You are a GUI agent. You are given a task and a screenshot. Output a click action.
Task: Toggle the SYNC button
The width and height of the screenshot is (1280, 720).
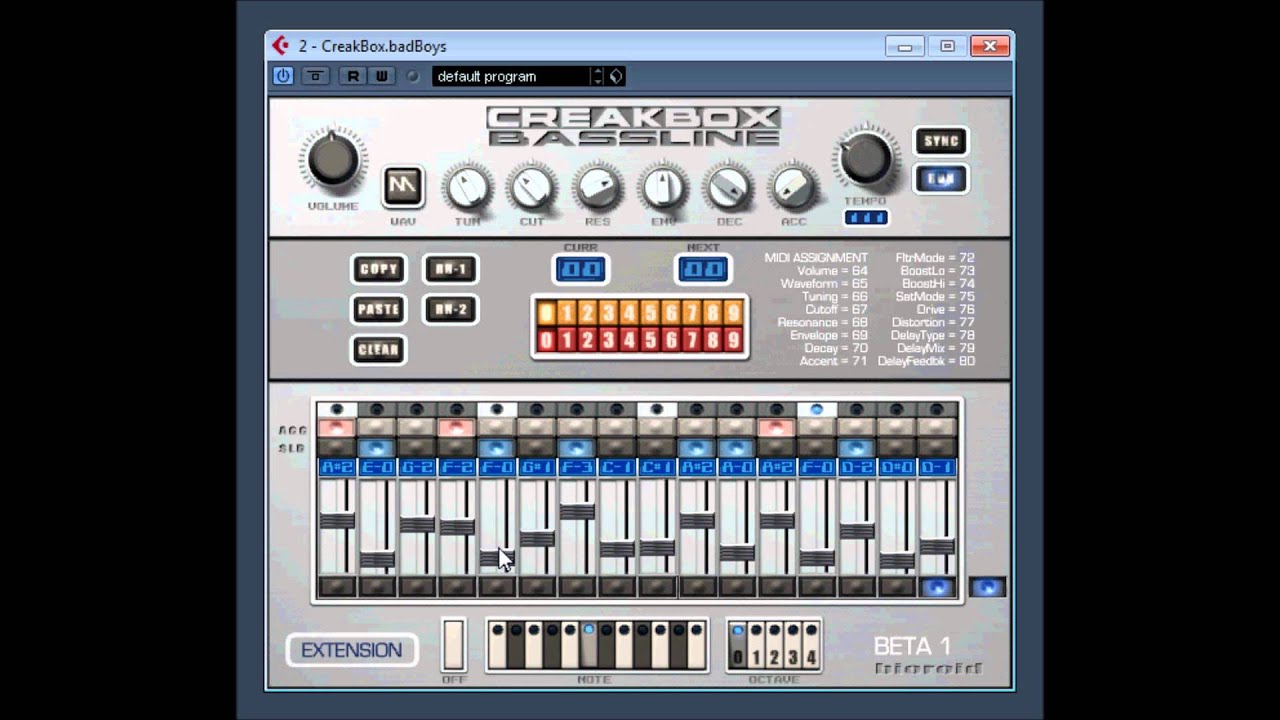[x=940, y=141]
